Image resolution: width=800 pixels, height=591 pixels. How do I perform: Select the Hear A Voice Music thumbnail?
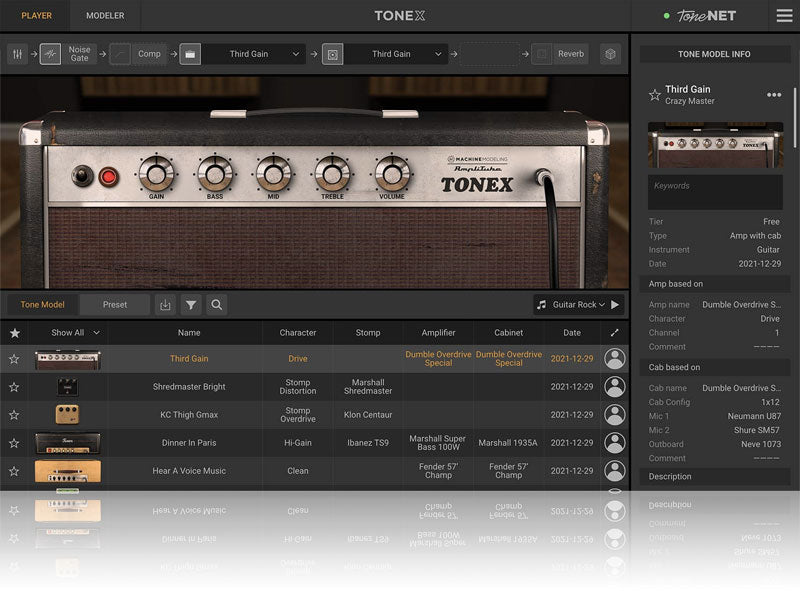click(x=68, y=471)
